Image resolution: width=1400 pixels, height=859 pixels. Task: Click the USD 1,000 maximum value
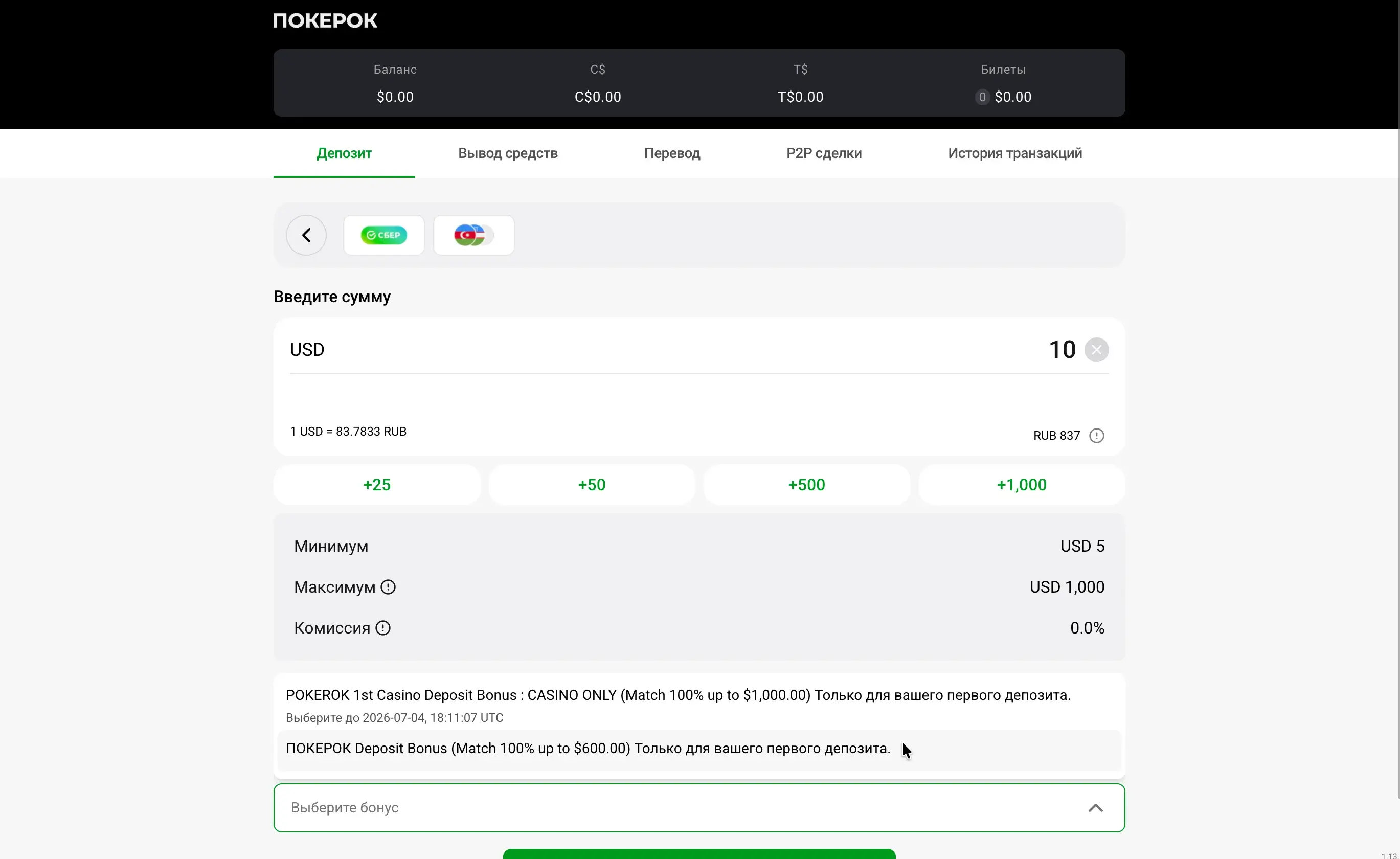point(1067,587)
